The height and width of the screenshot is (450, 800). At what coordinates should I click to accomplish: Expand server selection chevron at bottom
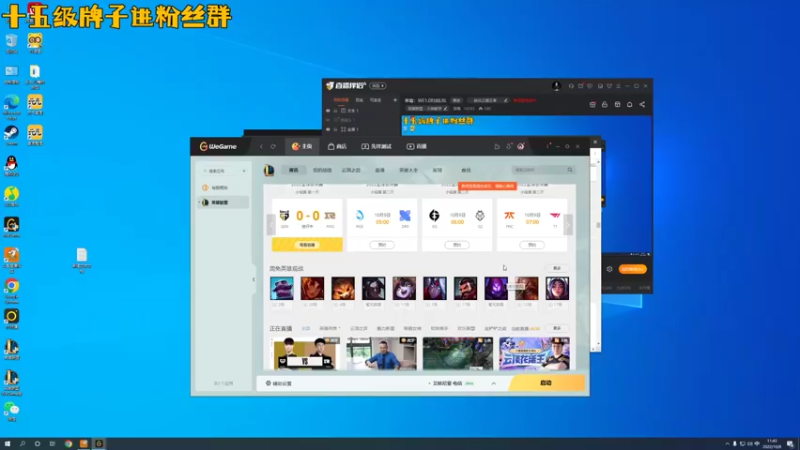pyautogui.click(x=493, y=383)
